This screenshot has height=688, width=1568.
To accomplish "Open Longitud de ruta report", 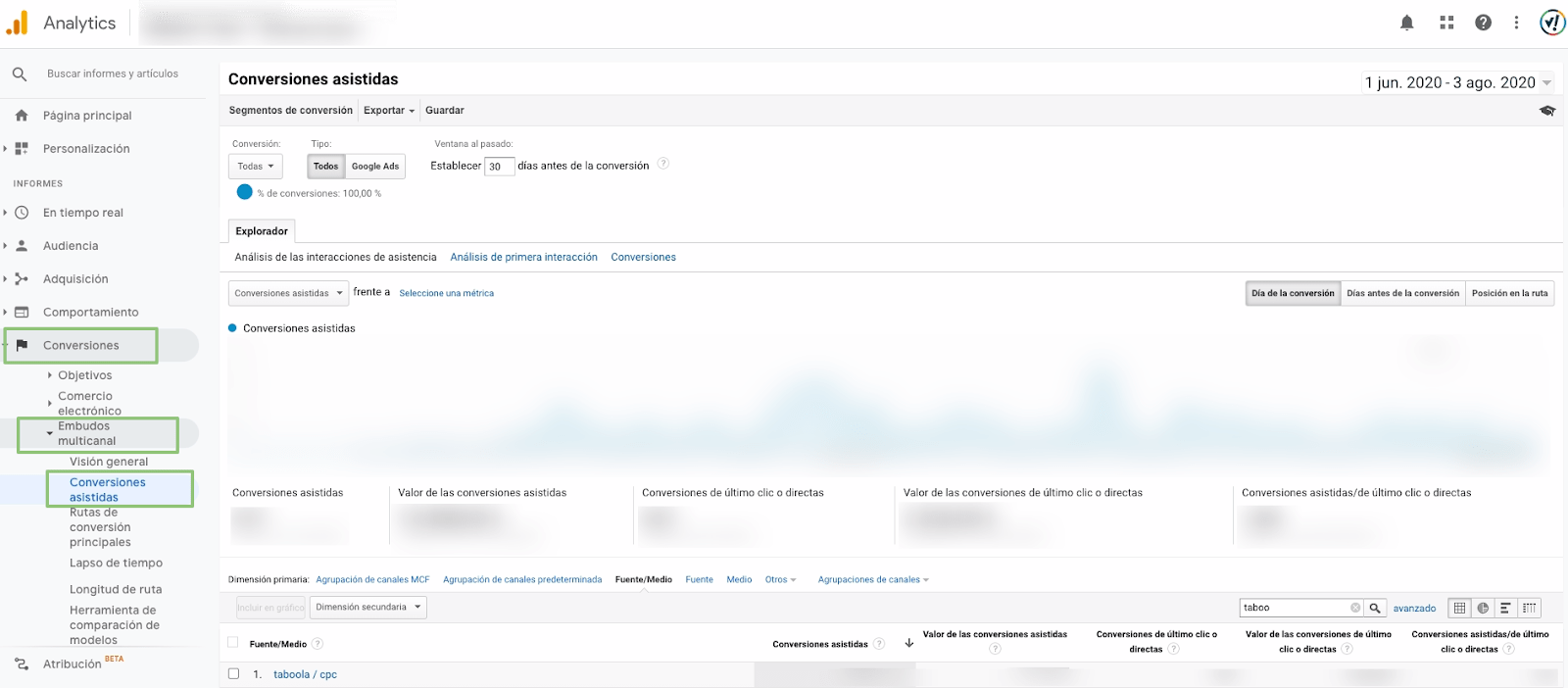I will click(116, 590).
